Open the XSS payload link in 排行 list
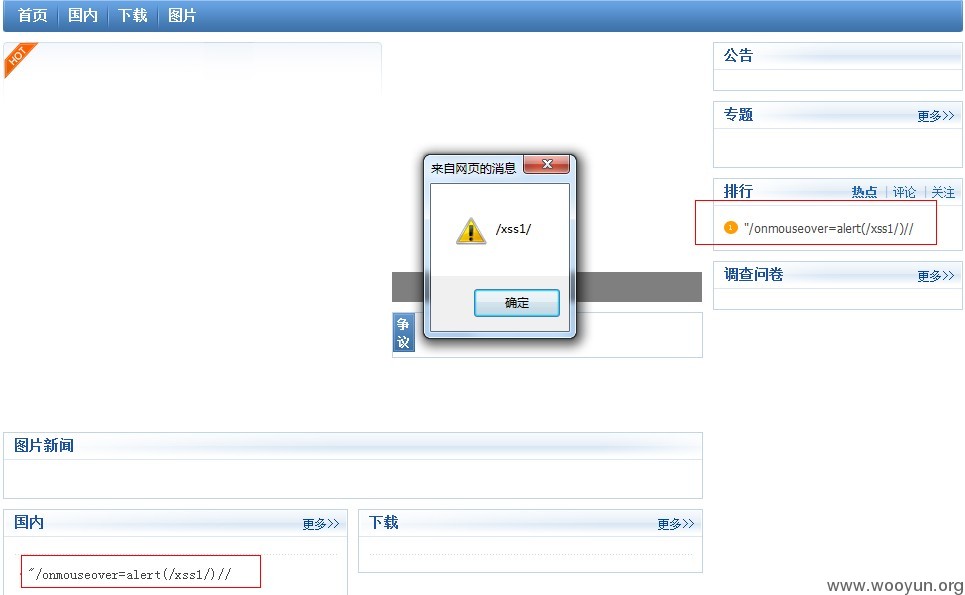This screenshot has width=965, height=595. pos(828,228)
